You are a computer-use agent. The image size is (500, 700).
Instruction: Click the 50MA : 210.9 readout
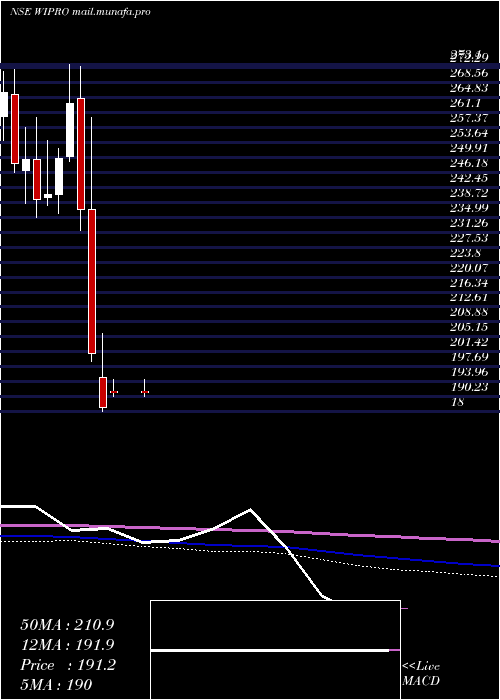coord(67,625)
